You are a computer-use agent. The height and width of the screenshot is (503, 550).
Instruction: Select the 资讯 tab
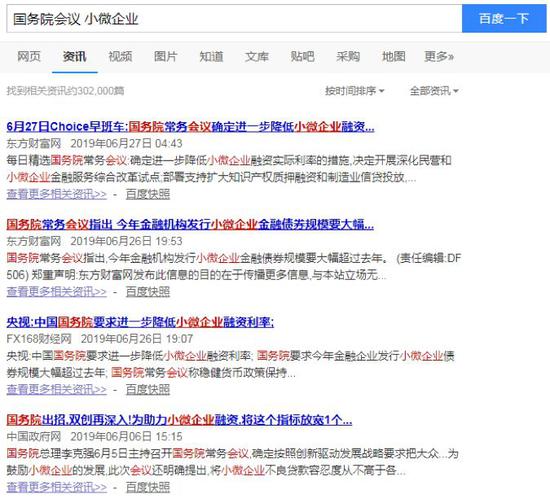pyautogui.click(x=74, y=56)
